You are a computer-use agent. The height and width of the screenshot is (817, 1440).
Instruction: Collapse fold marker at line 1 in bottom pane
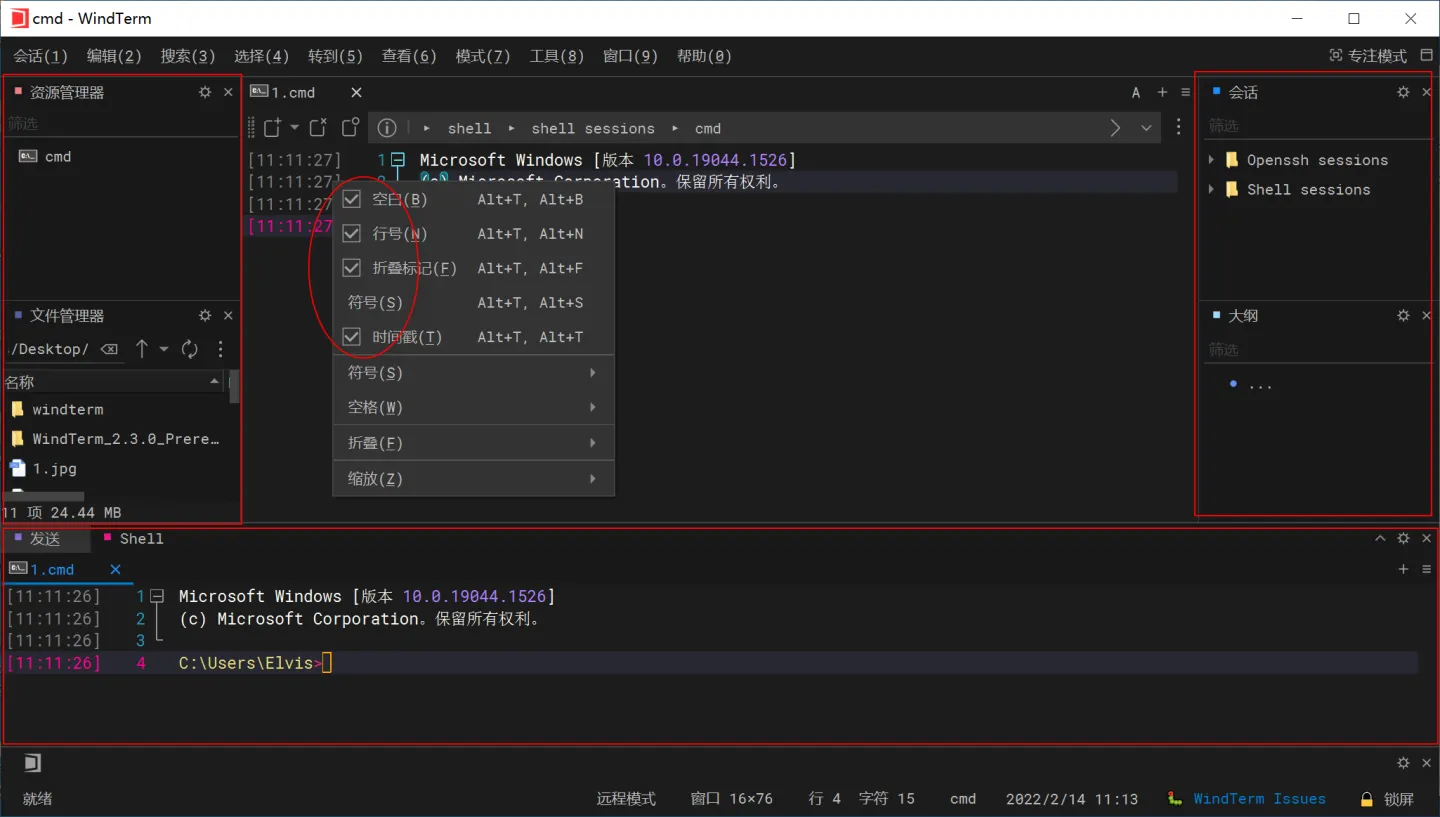(157, 596)
